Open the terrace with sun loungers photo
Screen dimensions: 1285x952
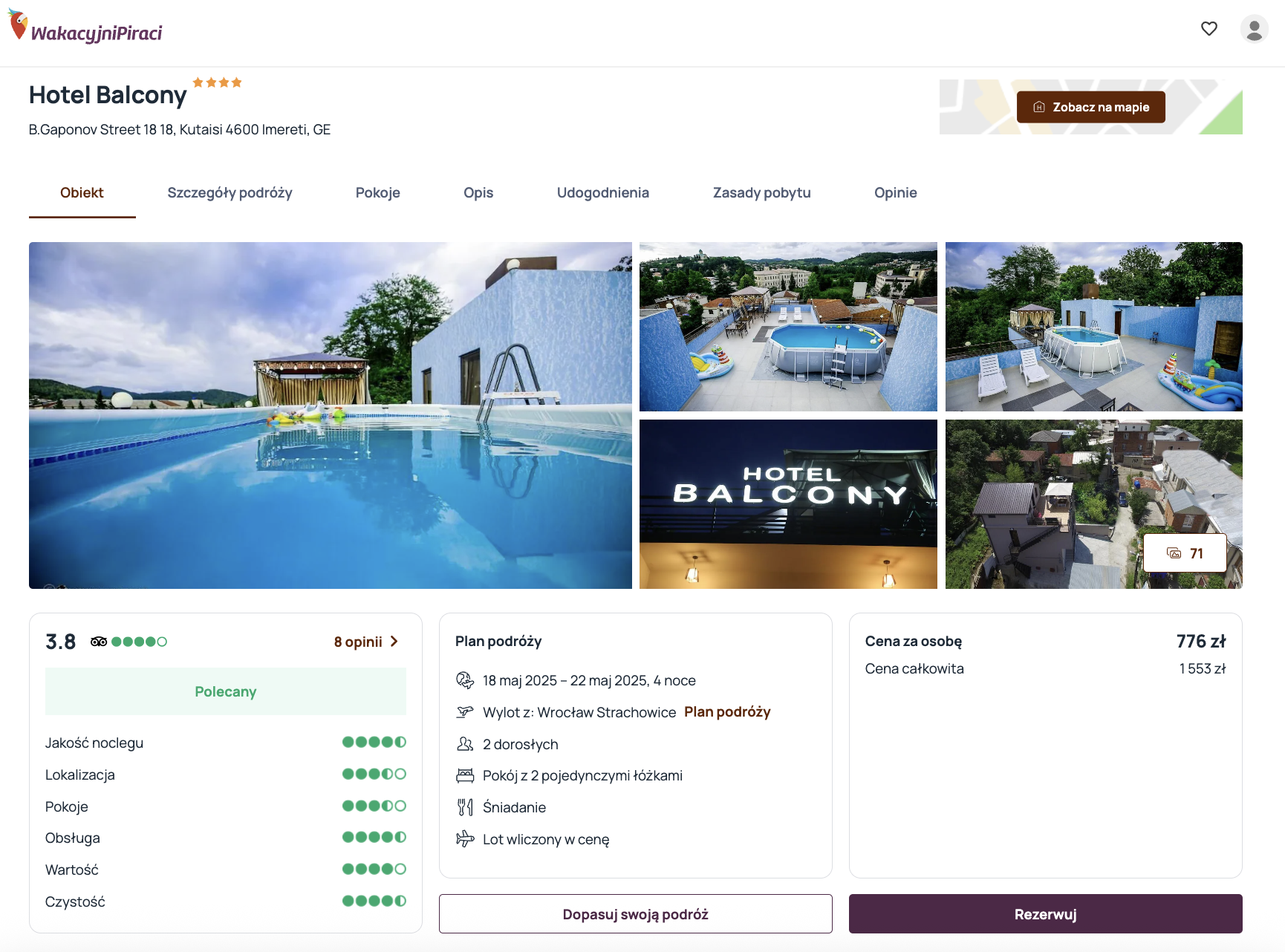tap(1094, 327)
